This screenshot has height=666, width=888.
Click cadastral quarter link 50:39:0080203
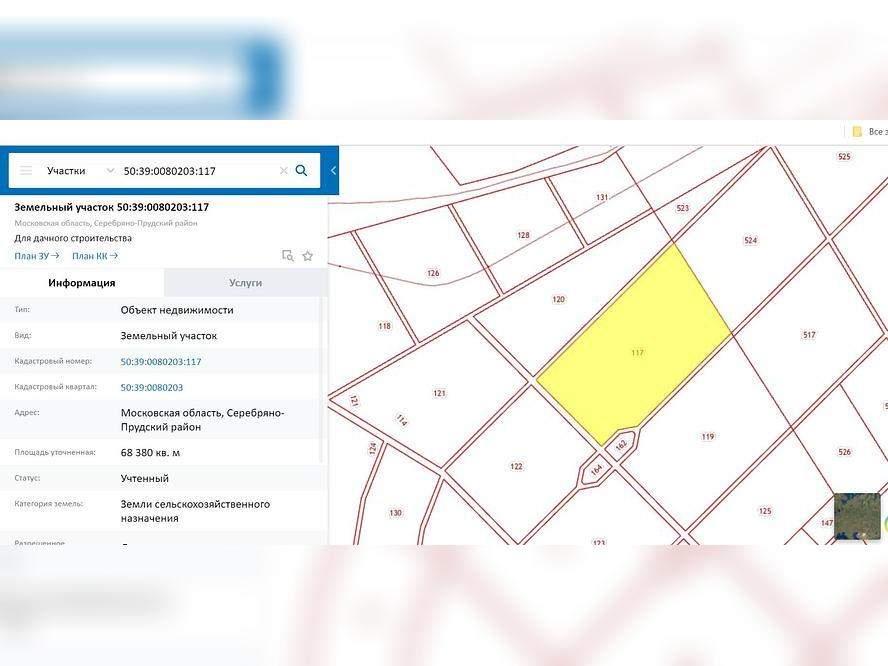[x=152, y=387]
